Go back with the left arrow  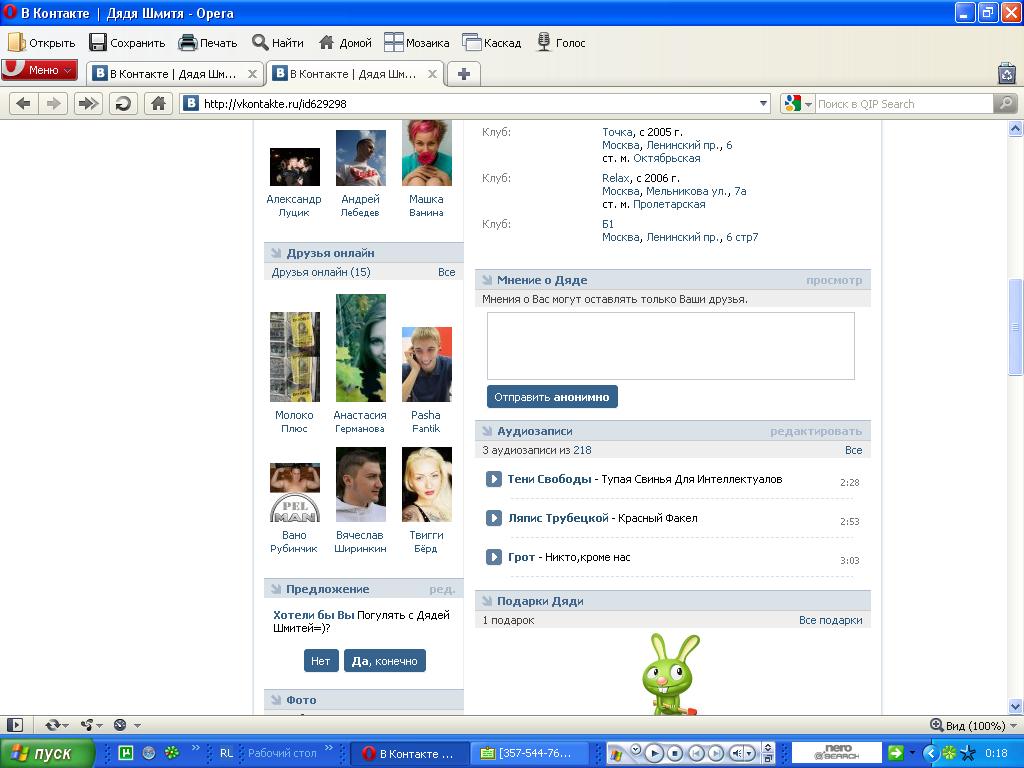pos(24,103)
